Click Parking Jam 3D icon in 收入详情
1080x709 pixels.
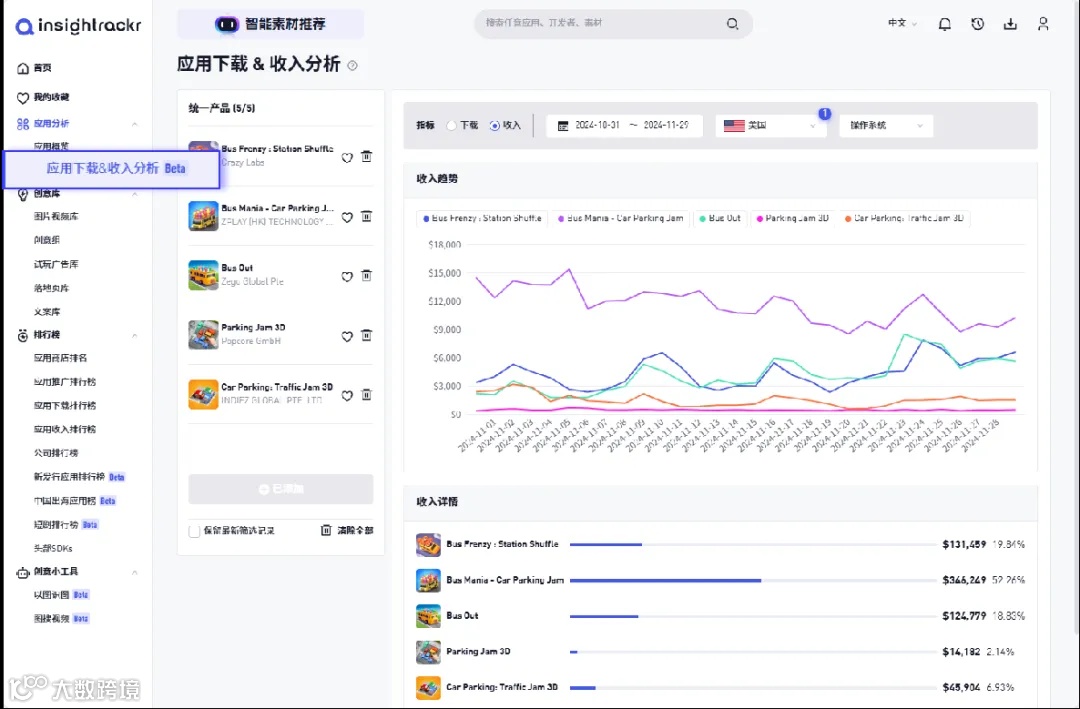[428, 652]
